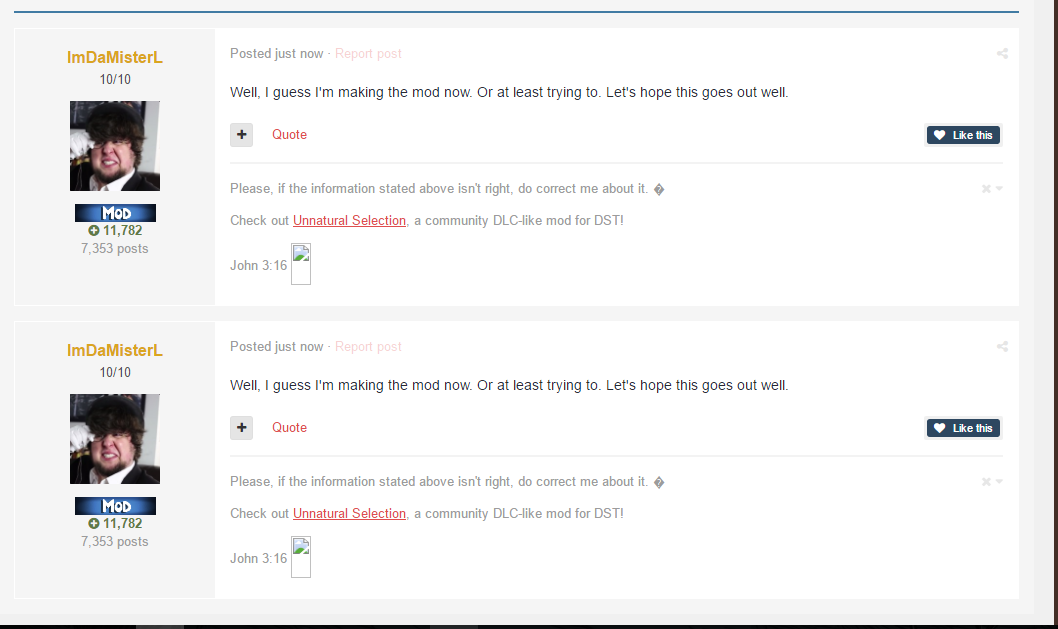
Task: Click the green reputation icon in first post
Action: coord(94,231)
